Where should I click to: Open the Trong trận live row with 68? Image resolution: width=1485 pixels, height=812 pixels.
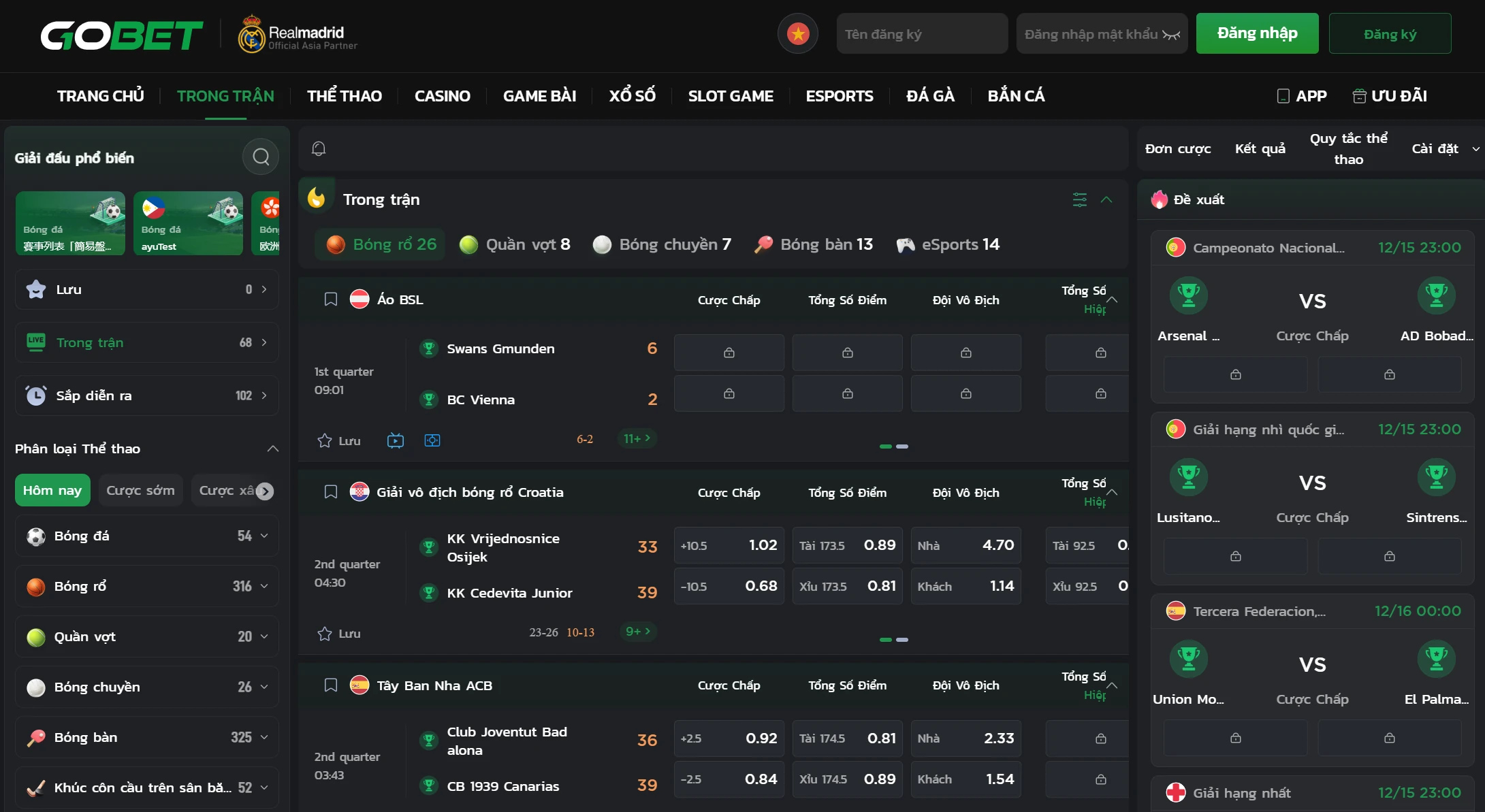147,342
